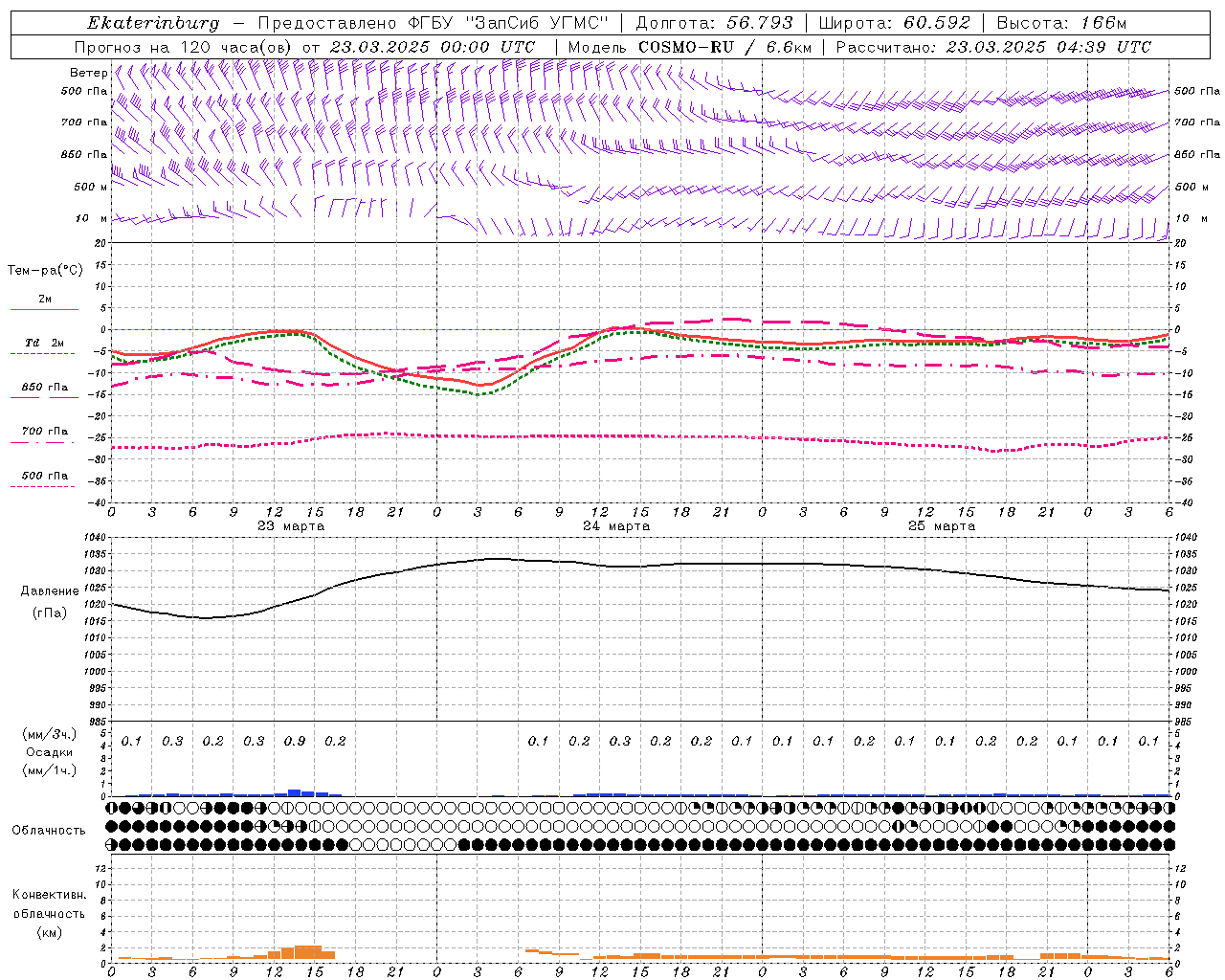1225x980 pixels.
Task: Click the '23 марта' date label
Action: 291,526
